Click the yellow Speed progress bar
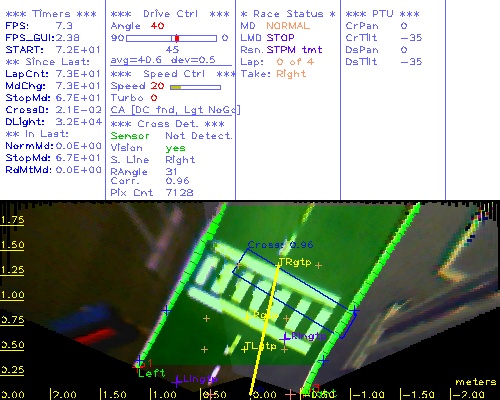 [x=195, y=87]
